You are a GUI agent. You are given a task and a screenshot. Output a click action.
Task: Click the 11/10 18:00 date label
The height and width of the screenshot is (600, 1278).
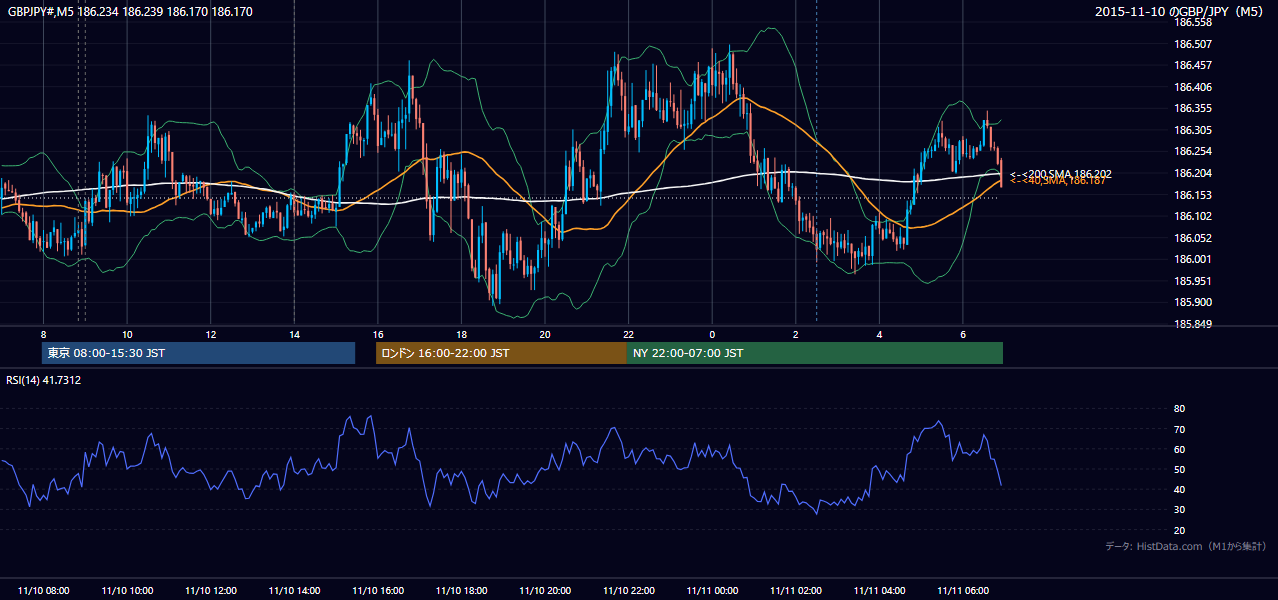[461, 591]
